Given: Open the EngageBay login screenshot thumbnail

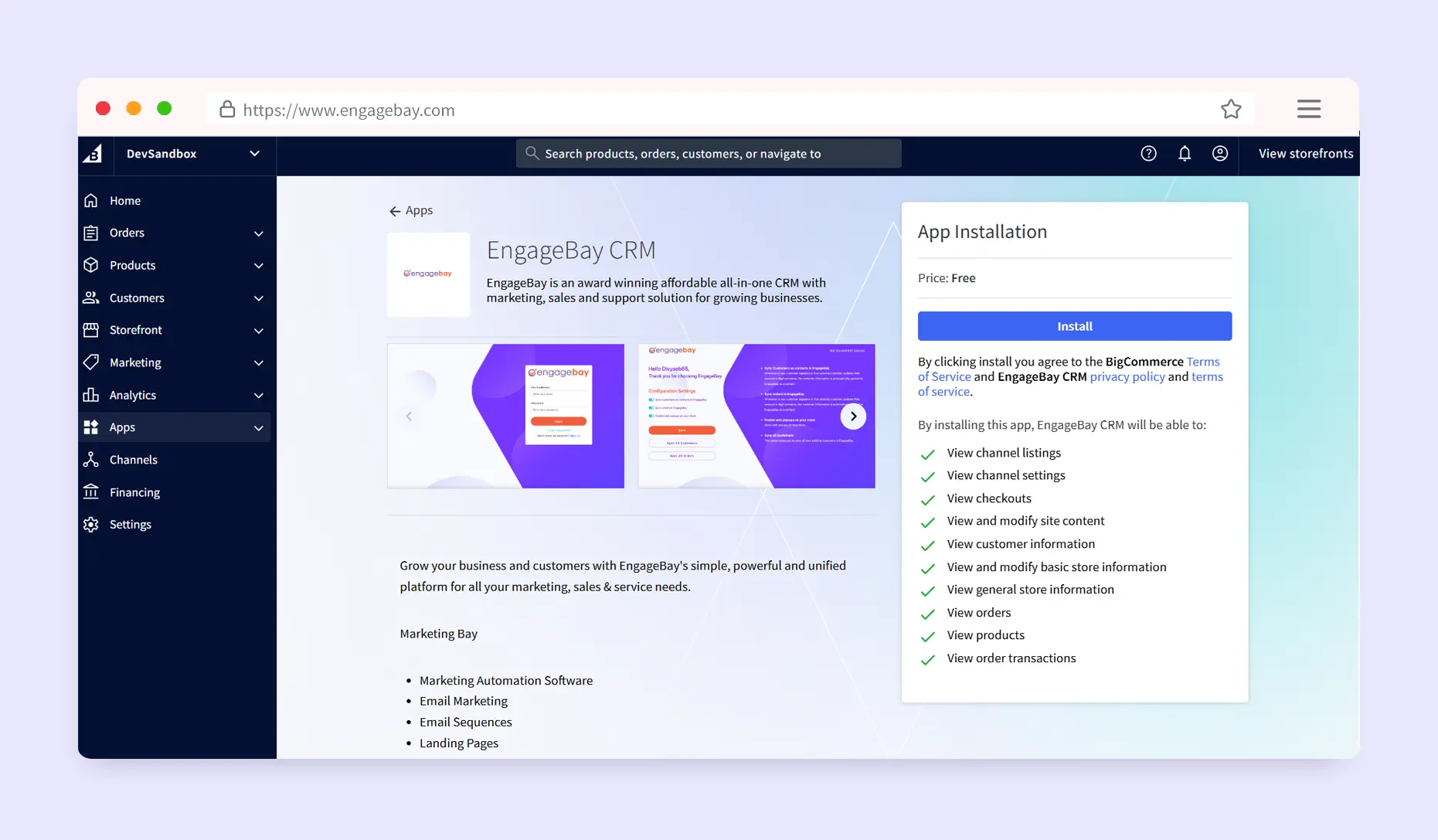Looking at the screenshot, I should 505,416.
